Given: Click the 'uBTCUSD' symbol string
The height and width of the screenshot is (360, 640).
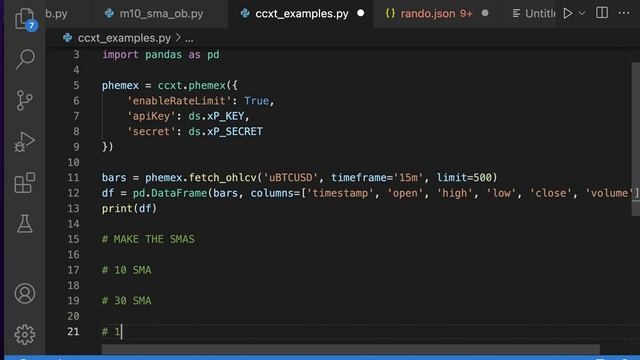Looking at the screenshot, I should click(291, 178).
